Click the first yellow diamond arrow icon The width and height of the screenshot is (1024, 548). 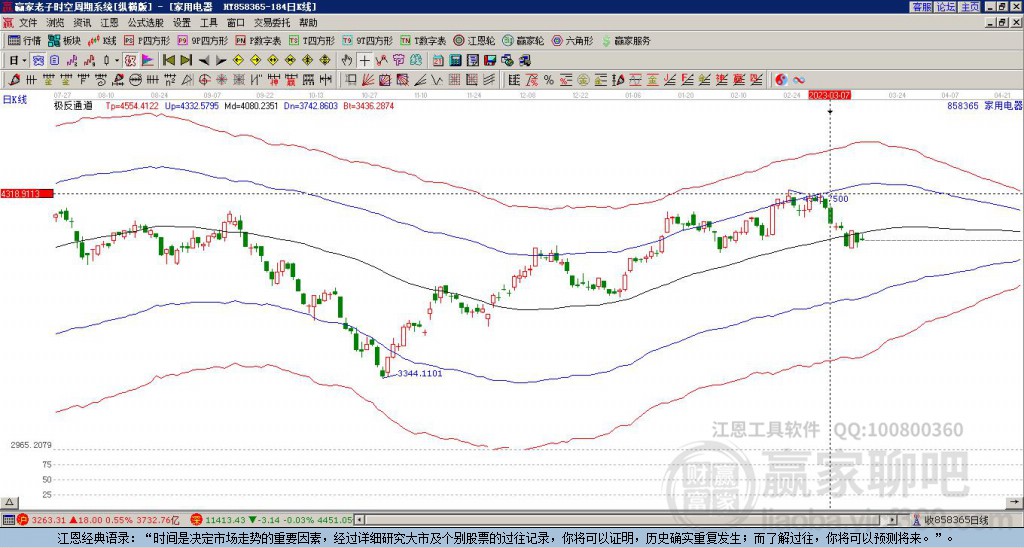click(238, 61)
